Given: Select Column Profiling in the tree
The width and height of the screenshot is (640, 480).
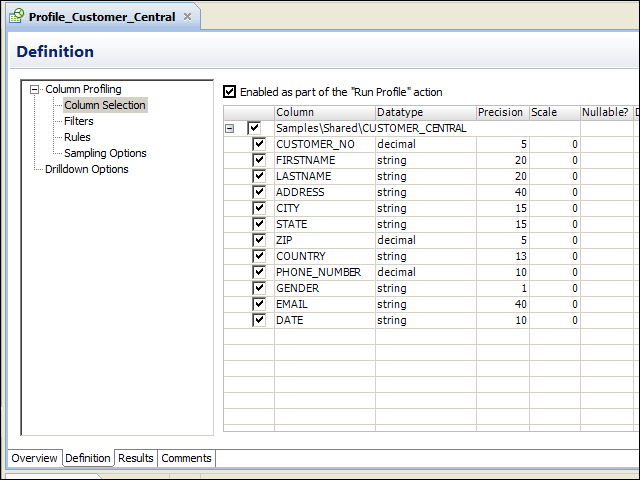Looking at the screenshot, I should point(83,89).
